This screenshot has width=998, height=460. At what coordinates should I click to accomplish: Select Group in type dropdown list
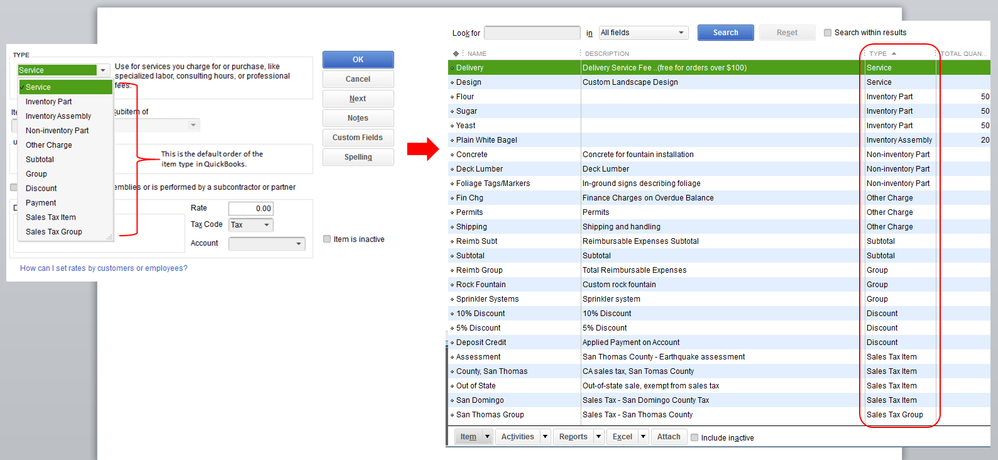(x=66, y=174)
